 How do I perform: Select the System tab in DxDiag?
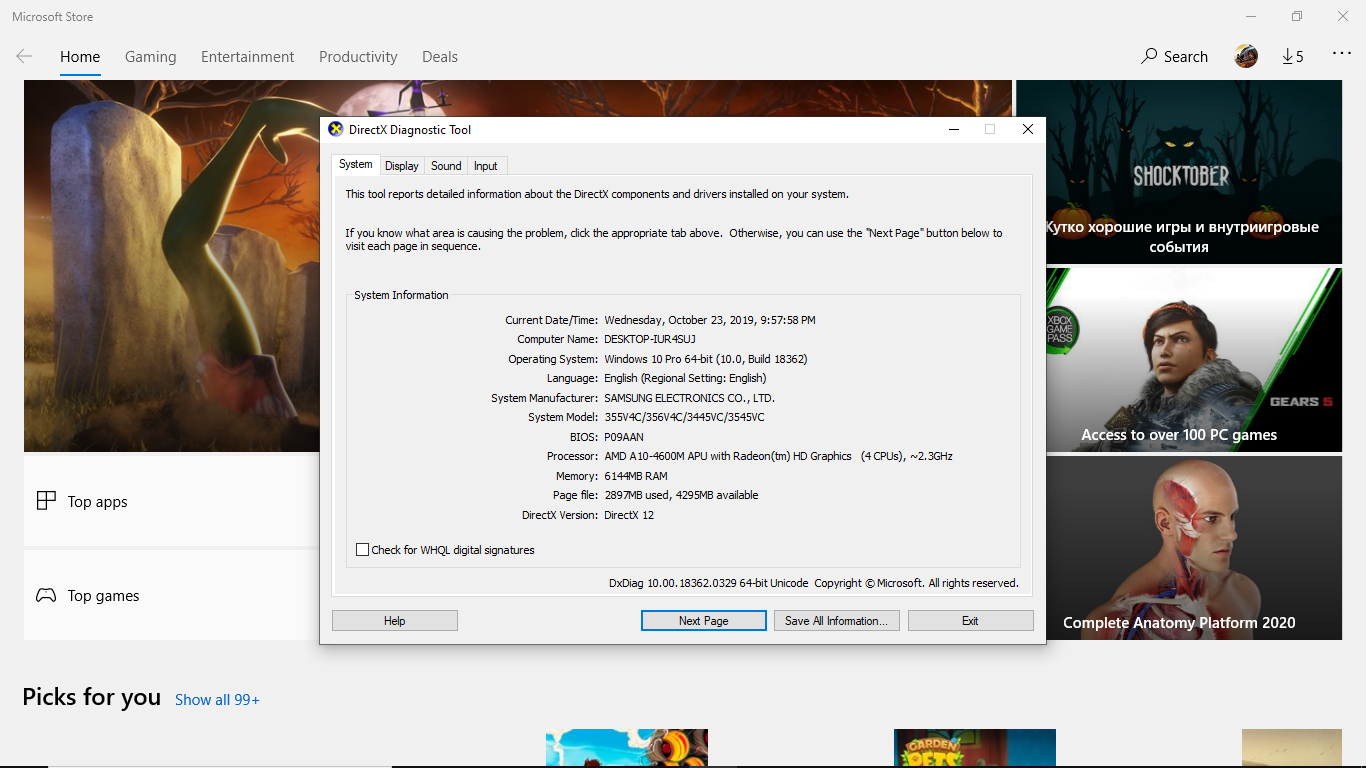point(355,165)
